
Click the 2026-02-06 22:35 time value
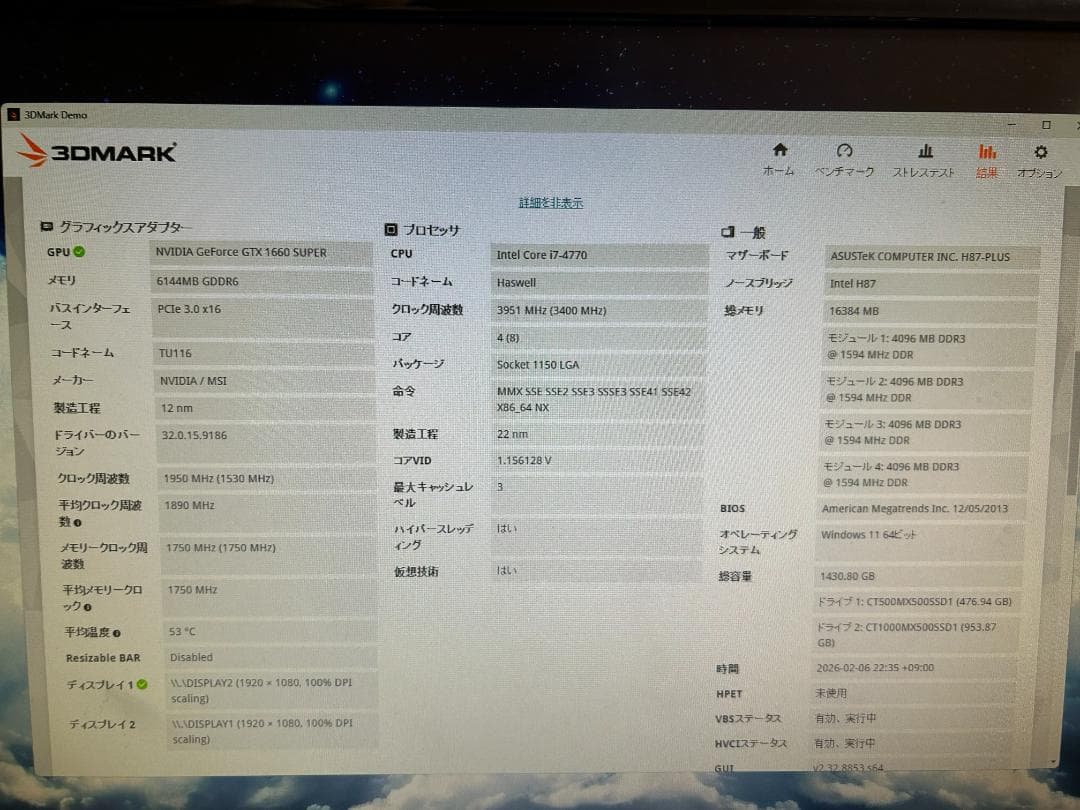(x=914, y=668)
